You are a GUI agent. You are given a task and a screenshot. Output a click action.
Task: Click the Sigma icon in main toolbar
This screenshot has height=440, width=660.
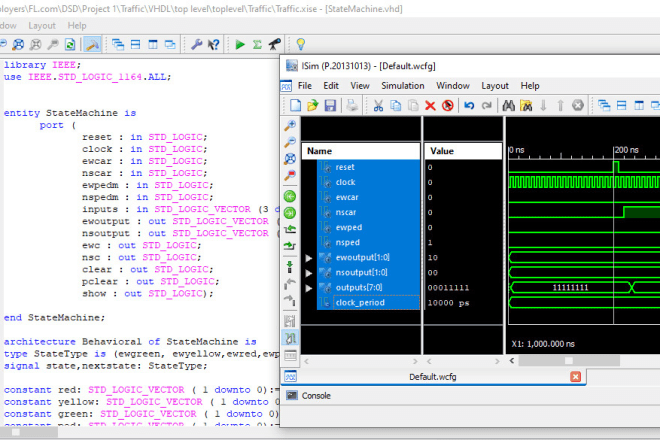pyautogui.click(x=257, y=44)
